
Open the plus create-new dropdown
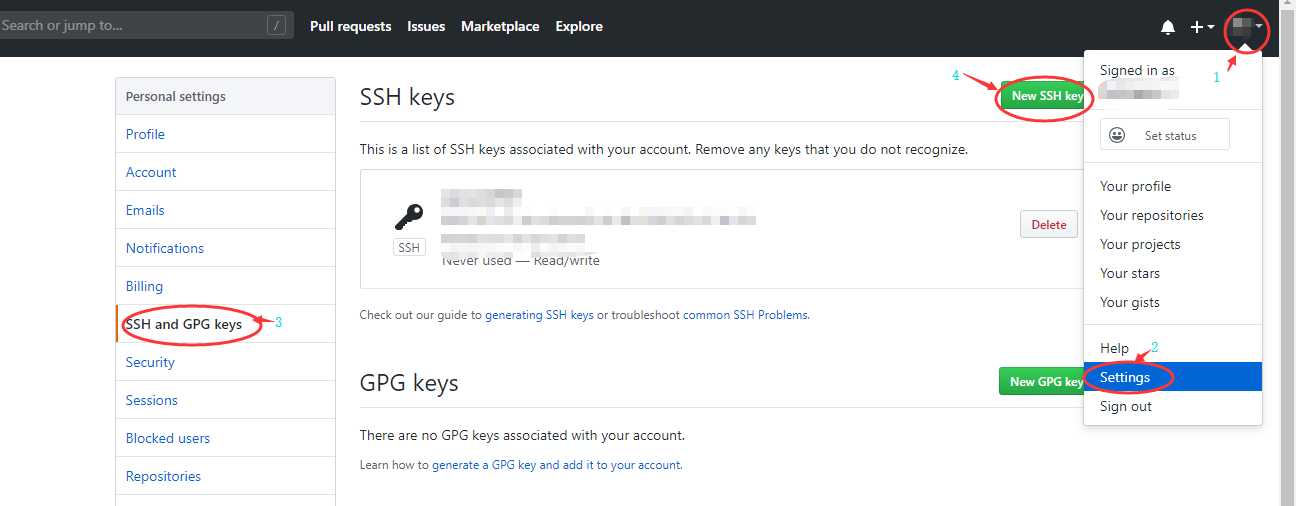pyautogui.click(x=1202, y=27)
